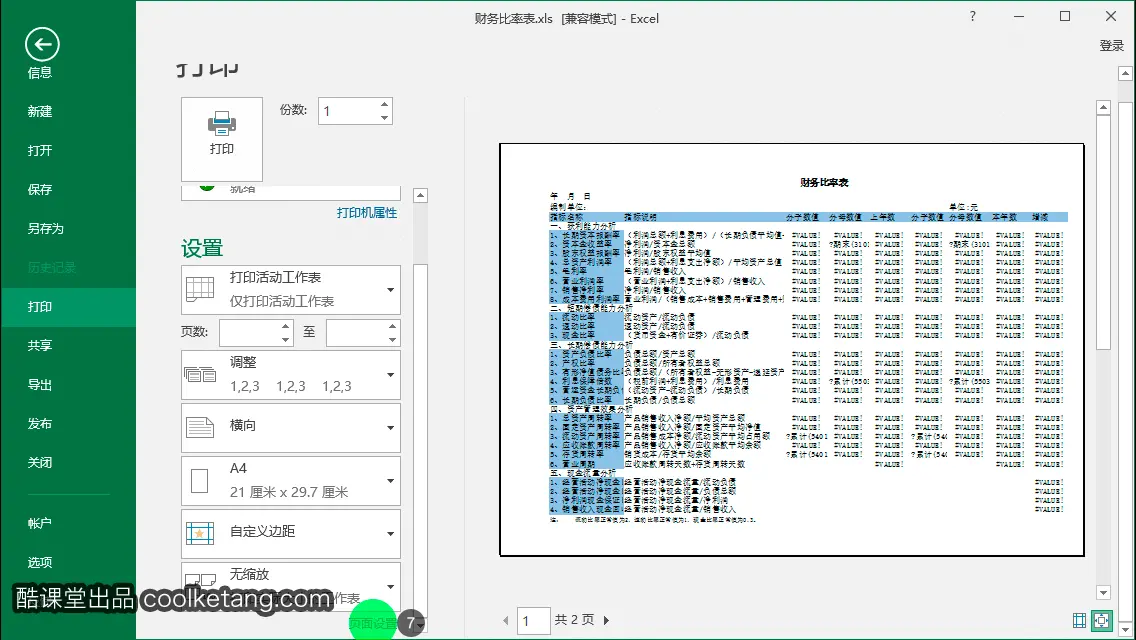Open the 横向 orientation dropdown

[x=291, y=428]
